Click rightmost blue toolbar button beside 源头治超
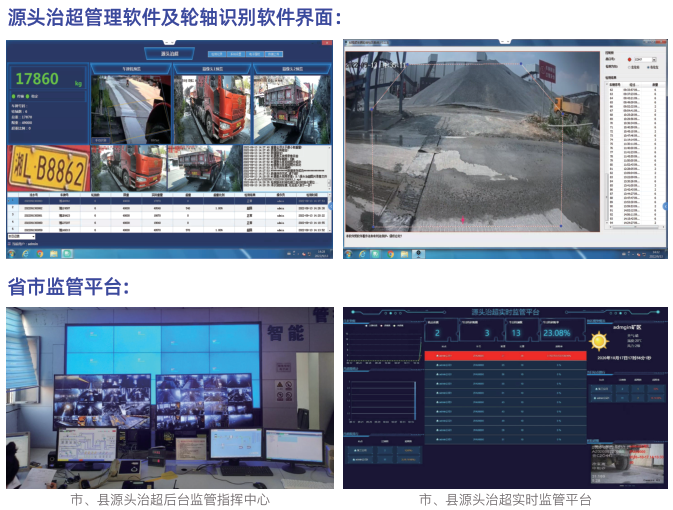The image size is (673, 510). [x=274, y=54]
